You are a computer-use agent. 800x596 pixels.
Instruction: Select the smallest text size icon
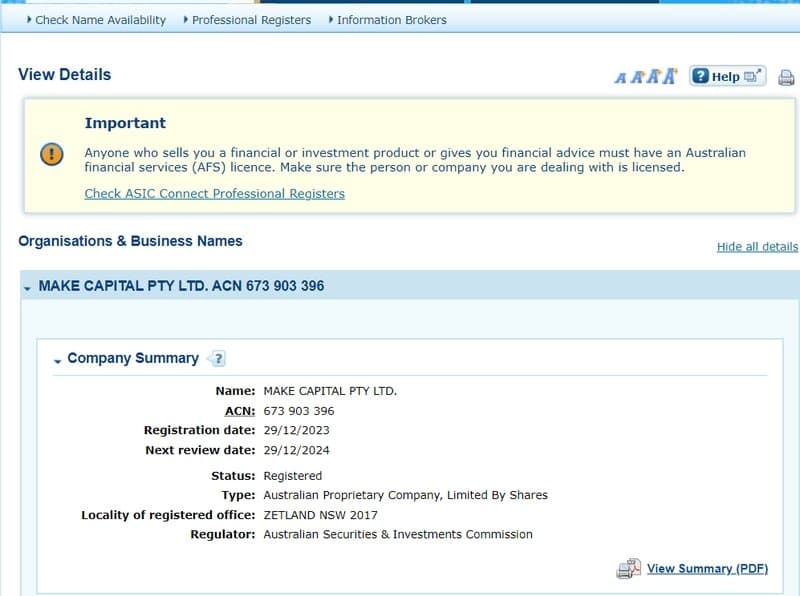pos(620,78)
